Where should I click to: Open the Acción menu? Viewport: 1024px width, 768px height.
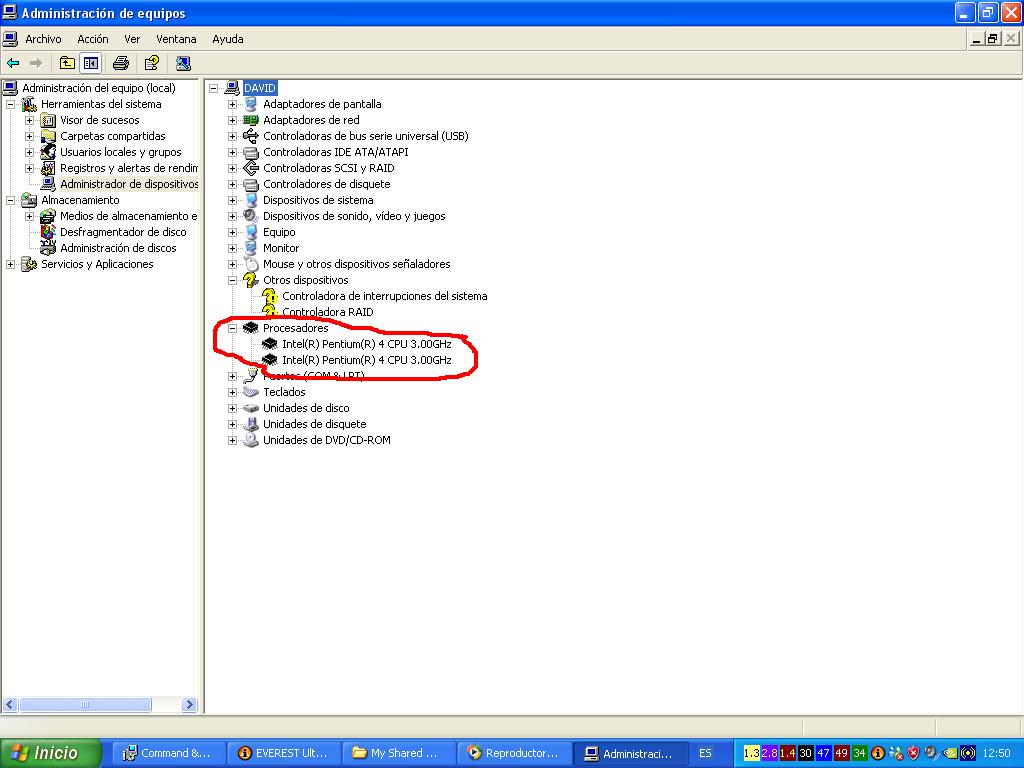coord(93,39)
